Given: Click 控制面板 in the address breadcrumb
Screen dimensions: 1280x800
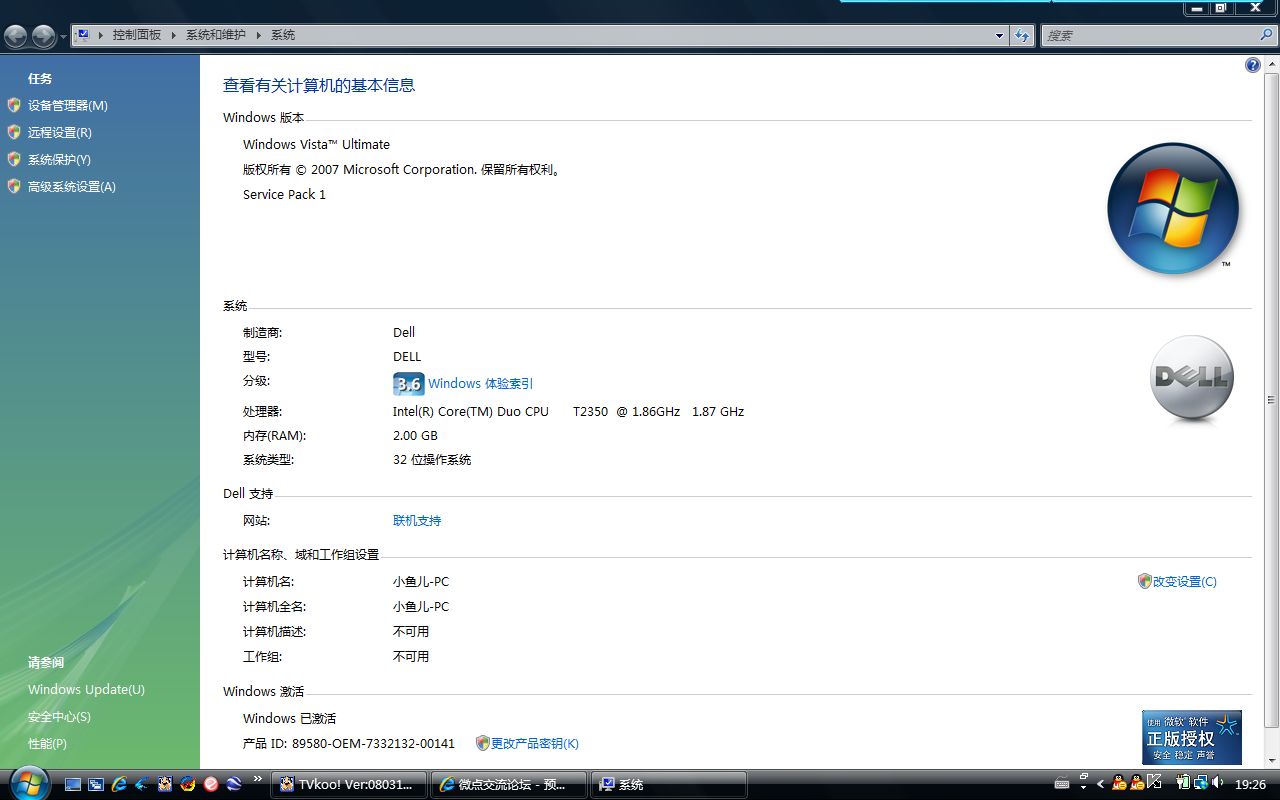Looking at the screenshot, I should click(x=137, y=34).
